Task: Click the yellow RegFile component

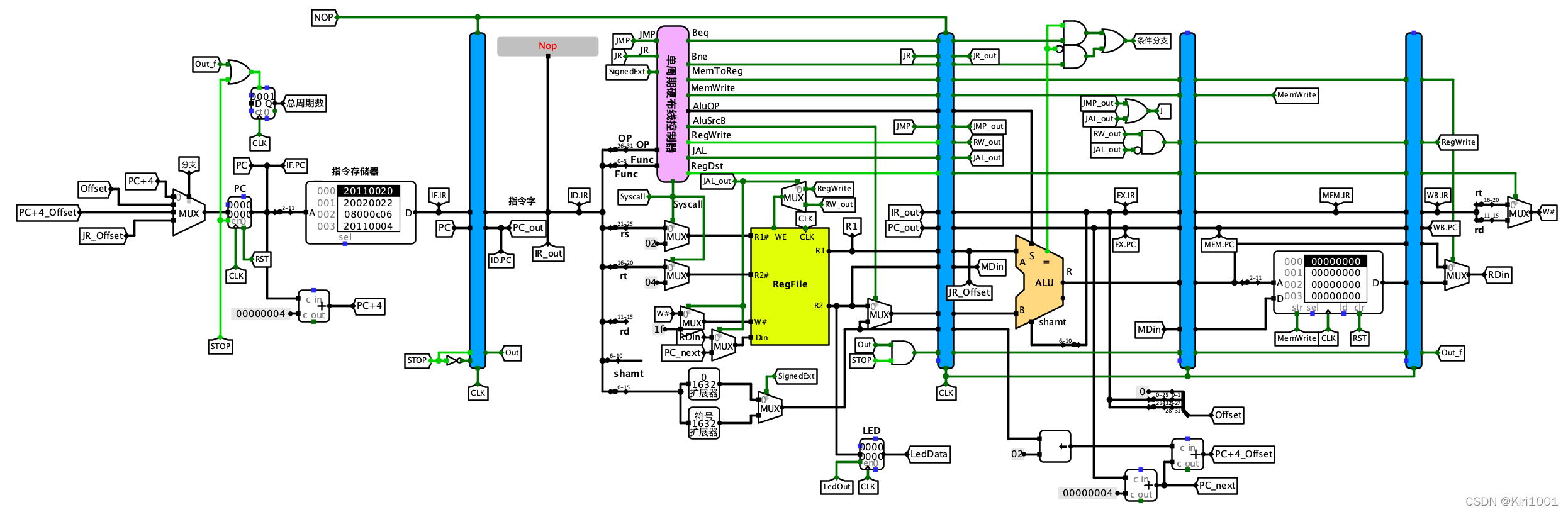Action: tap(790, 286)
